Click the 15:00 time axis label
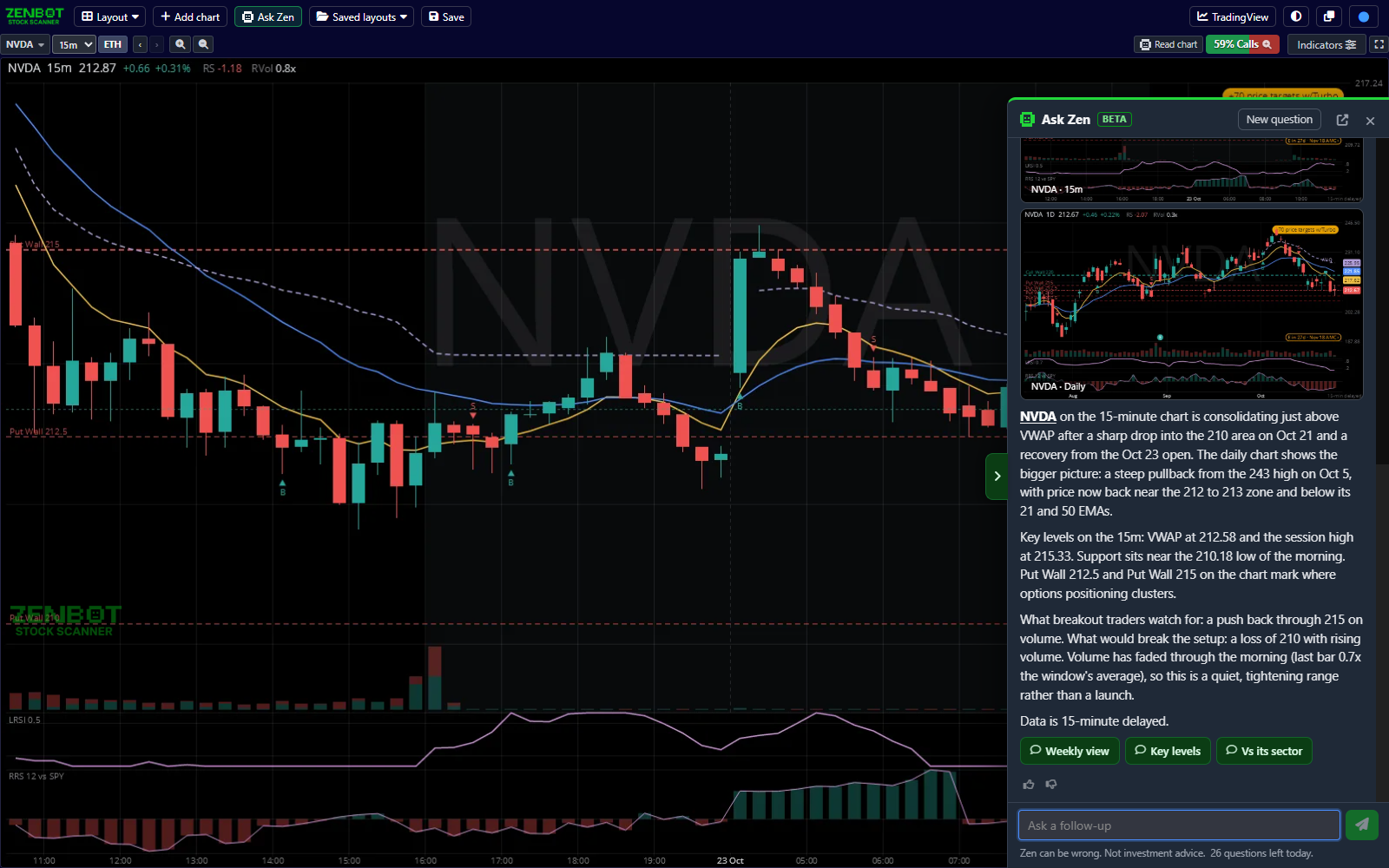Screen dimensions: 1389x868 tap(349, 860)
